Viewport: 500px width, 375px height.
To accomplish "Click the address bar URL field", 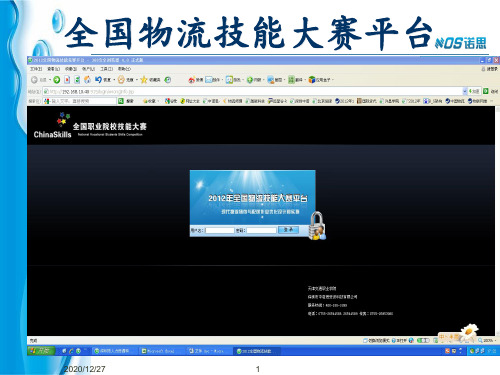I will 253,91.
